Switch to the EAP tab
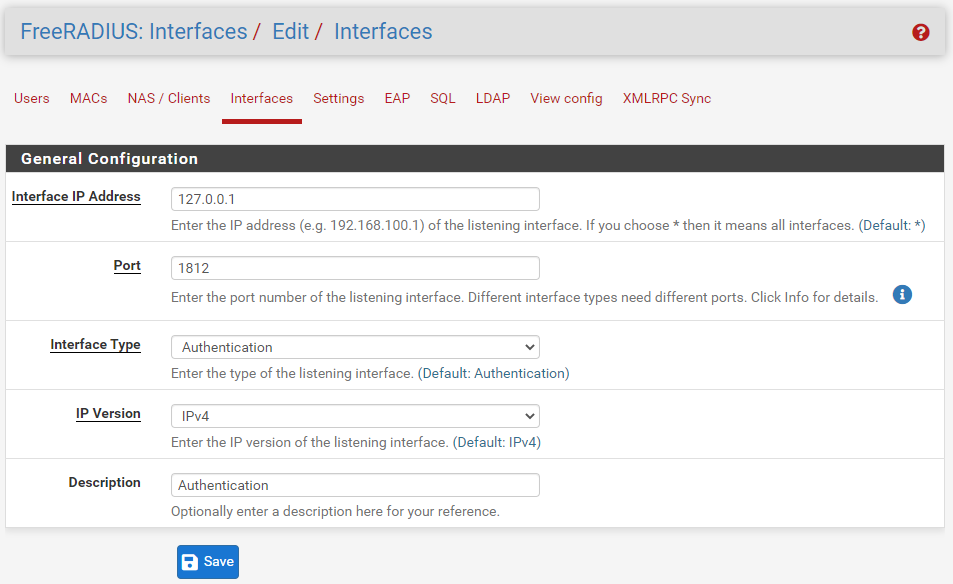 pyautogui.click(x=397, y=98)
